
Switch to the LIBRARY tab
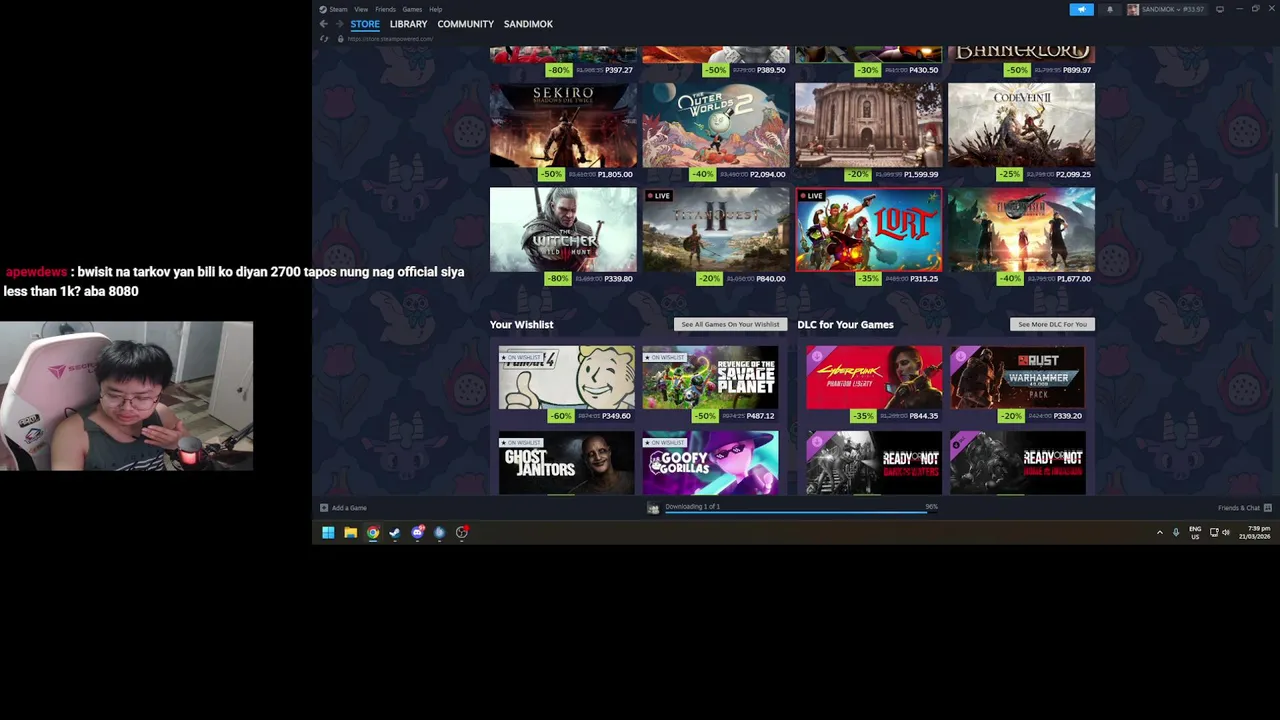point(408,24)
